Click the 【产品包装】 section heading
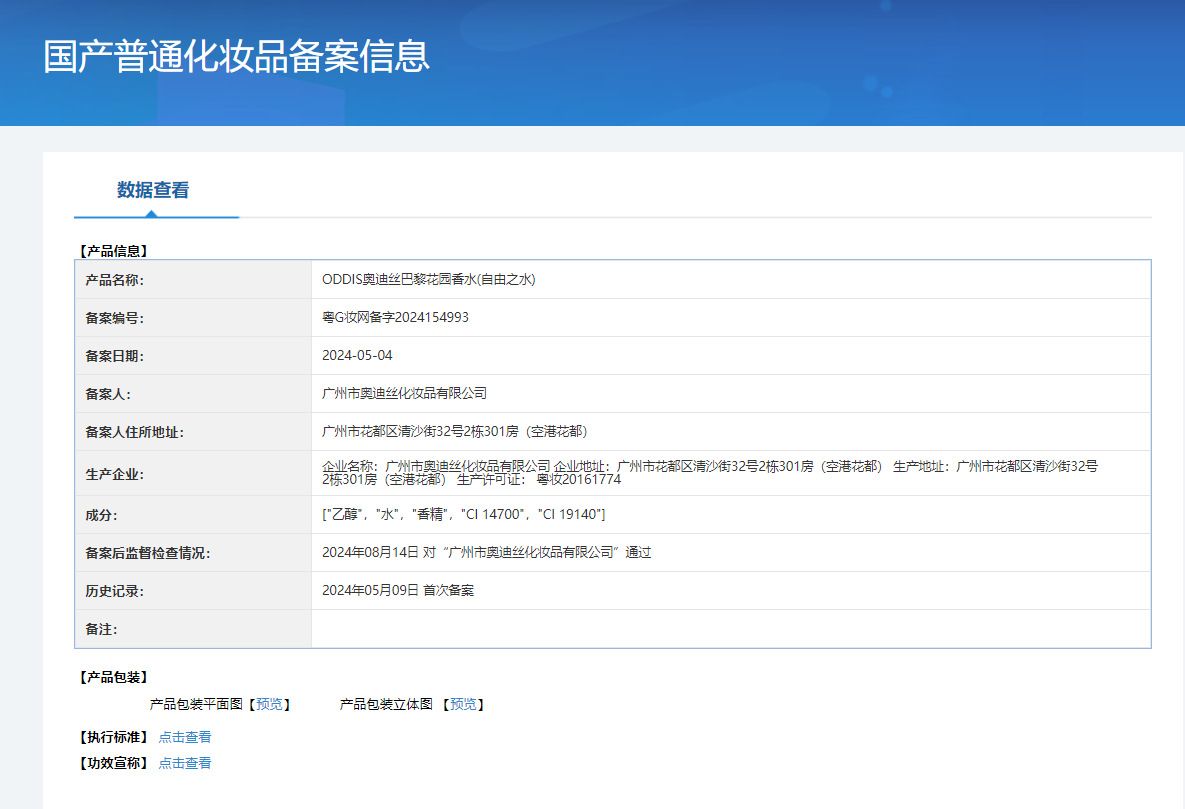The height and width of the screenshot is (809, 1185). (113, 677)
